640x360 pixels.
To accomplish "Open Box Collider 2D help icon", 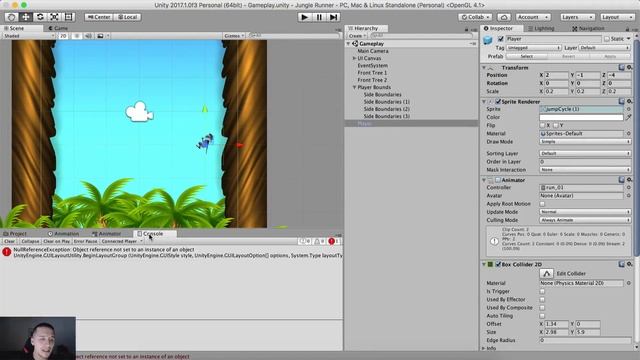I will 621,264.
